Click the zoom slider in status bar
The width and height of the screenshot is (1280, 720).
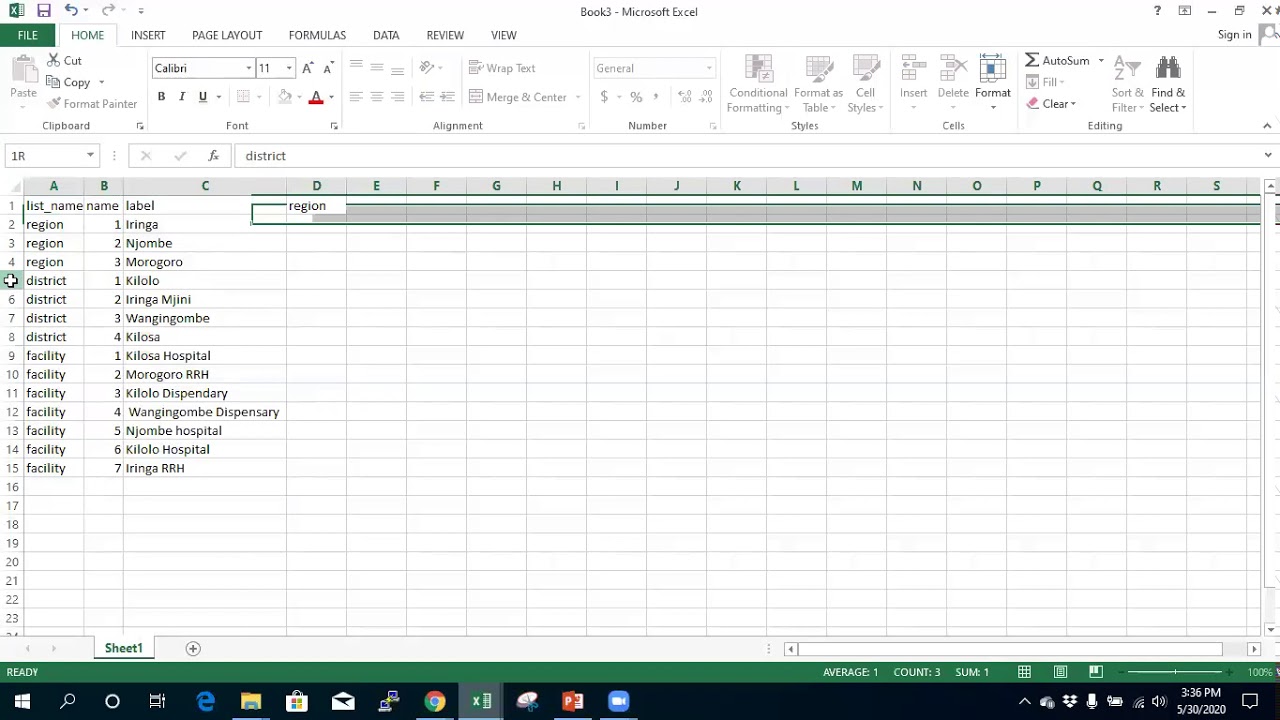click(1175, 672)
